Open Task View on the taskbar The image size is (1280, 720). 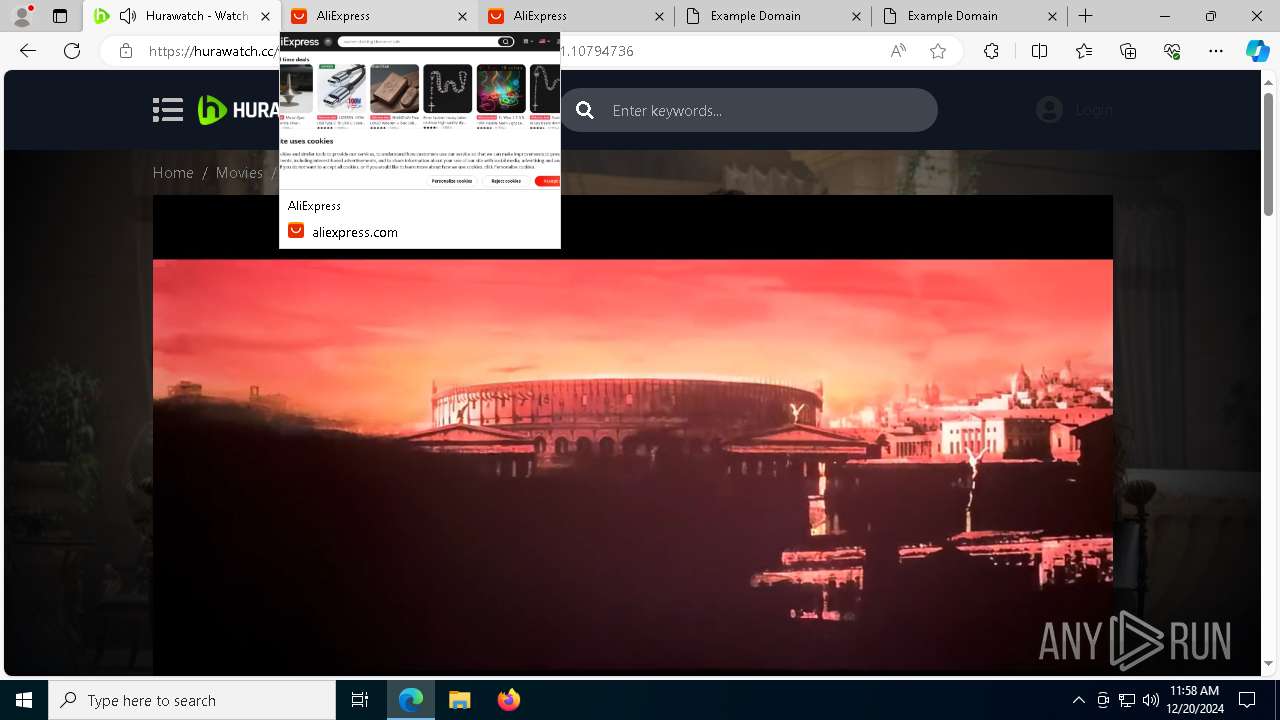pyautogui.click(x=360, y=700)
